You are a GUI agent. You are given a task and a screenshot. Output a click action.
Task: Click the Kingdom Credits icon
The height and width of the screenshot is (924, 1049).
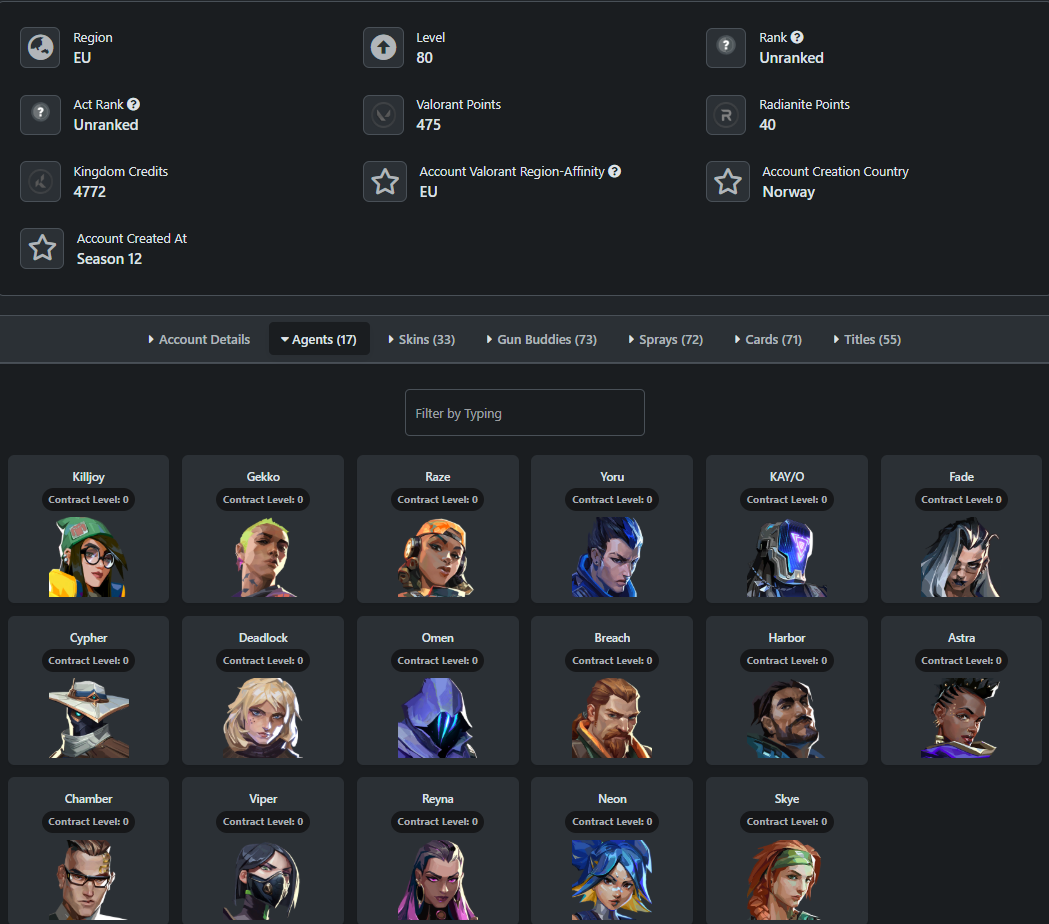40,181
